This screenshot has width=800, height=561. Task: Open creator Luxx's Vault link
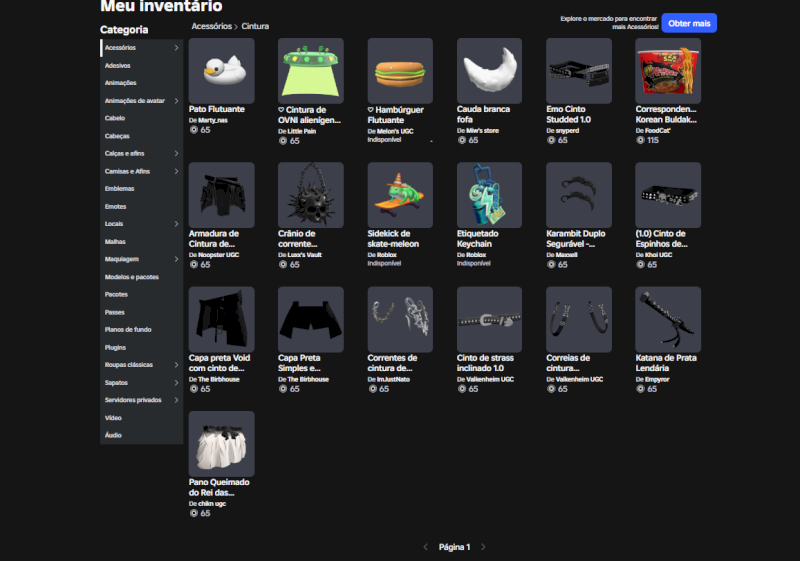click(305, 254)
